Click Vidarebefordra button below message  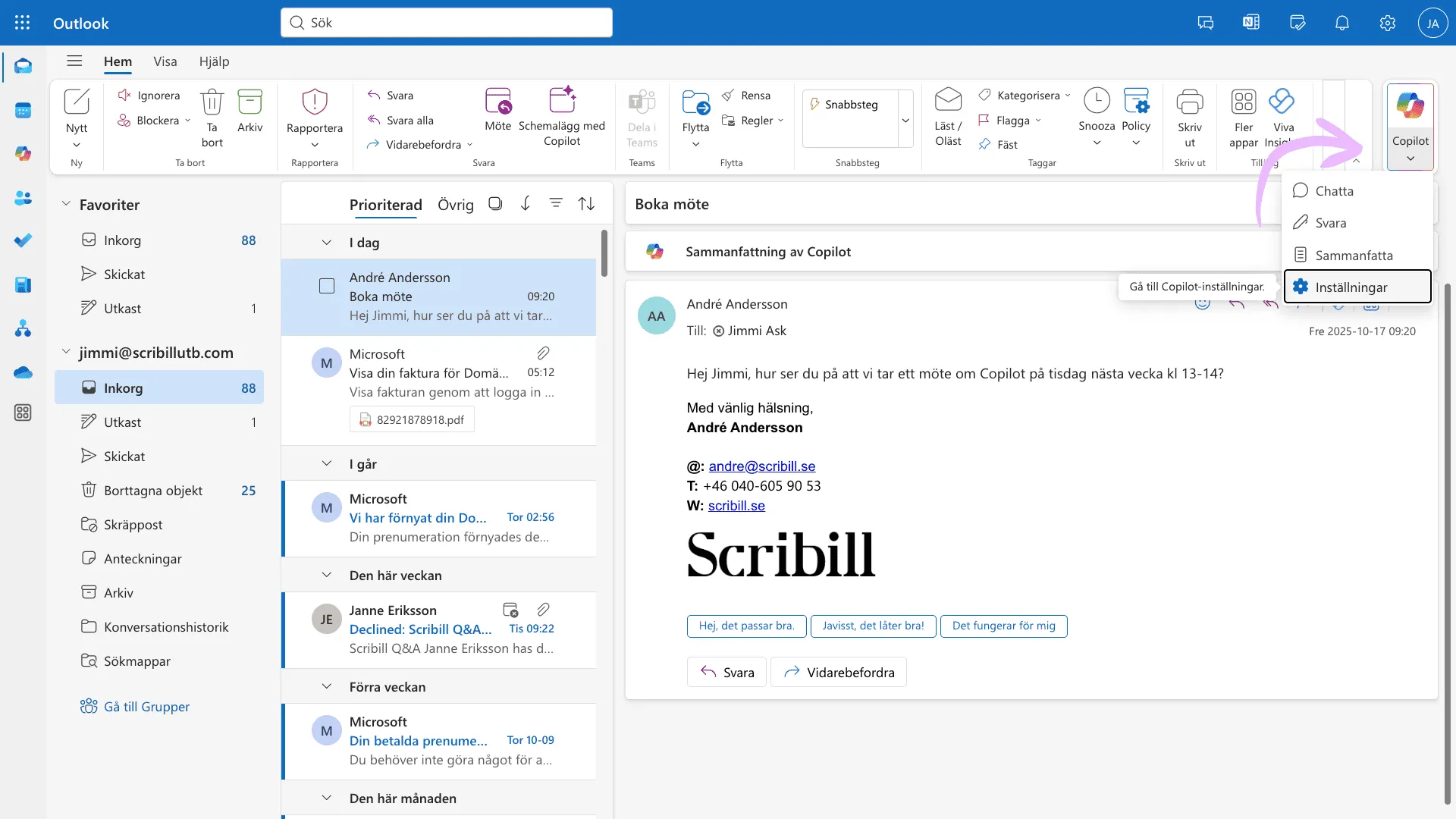pos(839,673)
